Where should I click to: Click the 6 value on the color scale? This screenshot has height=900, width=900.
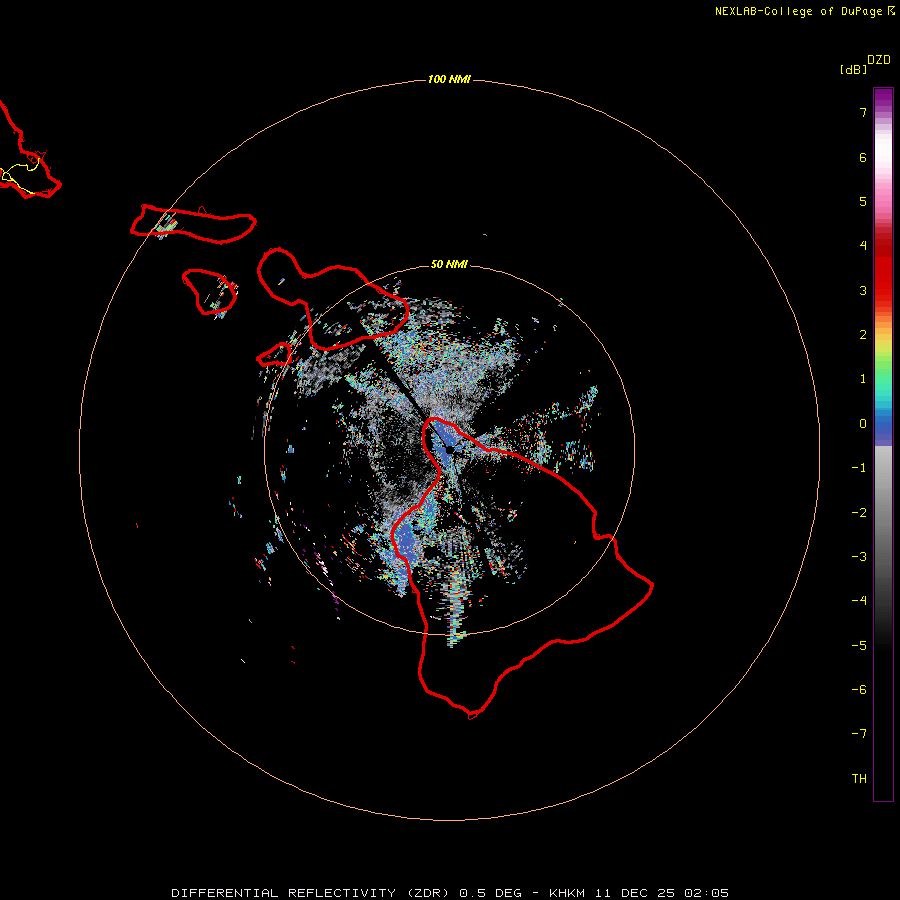[863, 157]
